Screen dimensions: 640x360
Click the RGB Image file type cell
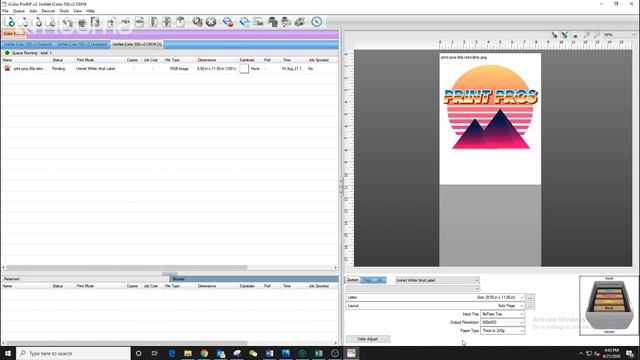tap(179, 69)
